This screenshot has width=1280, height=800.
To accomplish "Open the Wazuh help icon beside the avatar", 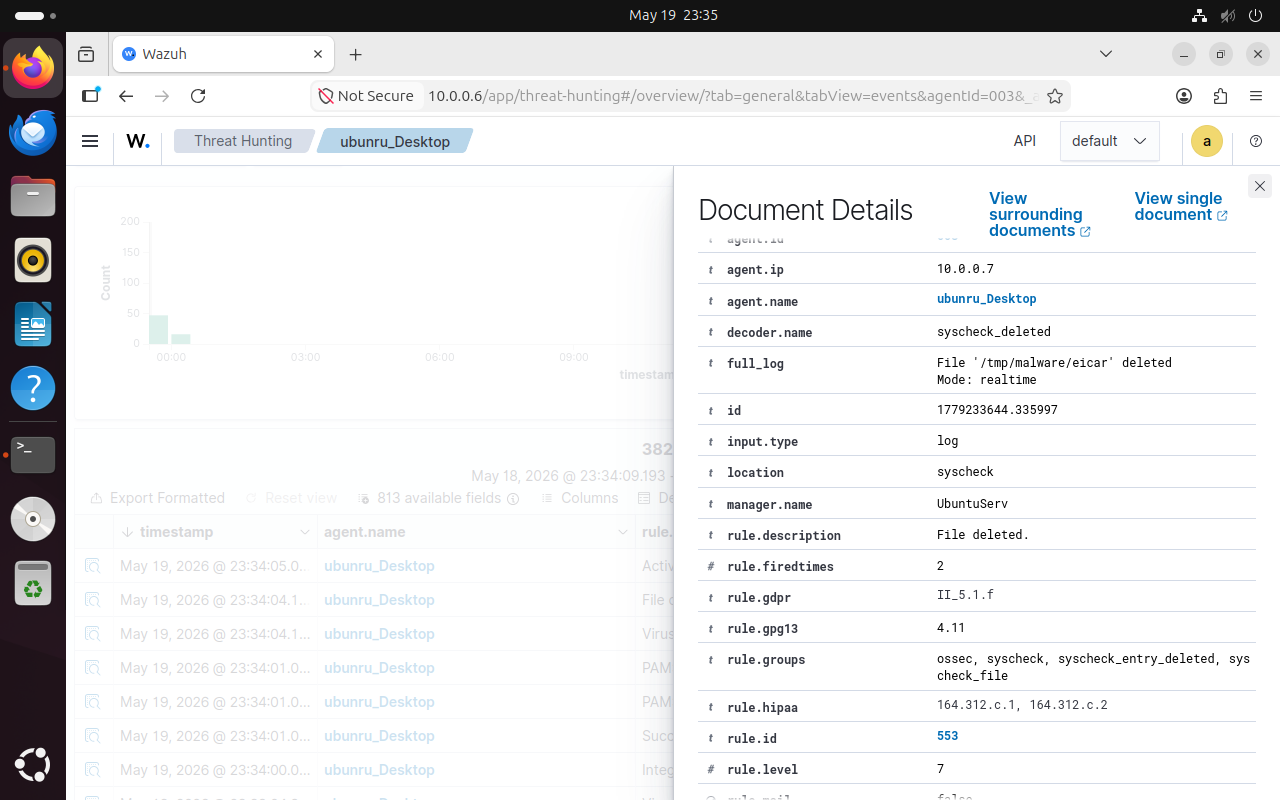I will (x=1256, y=141).
